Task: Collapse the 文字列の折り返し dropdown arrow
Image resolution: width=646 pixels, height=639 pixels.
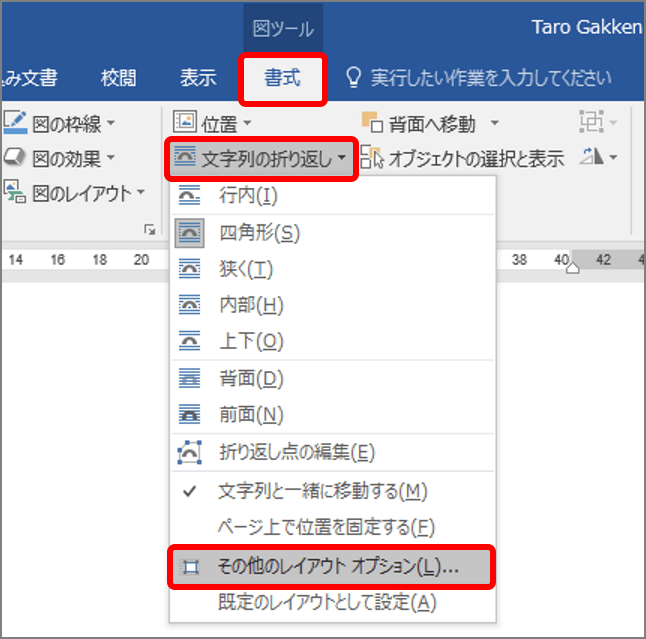Action: pyautogui.click(x=342, y=157)
